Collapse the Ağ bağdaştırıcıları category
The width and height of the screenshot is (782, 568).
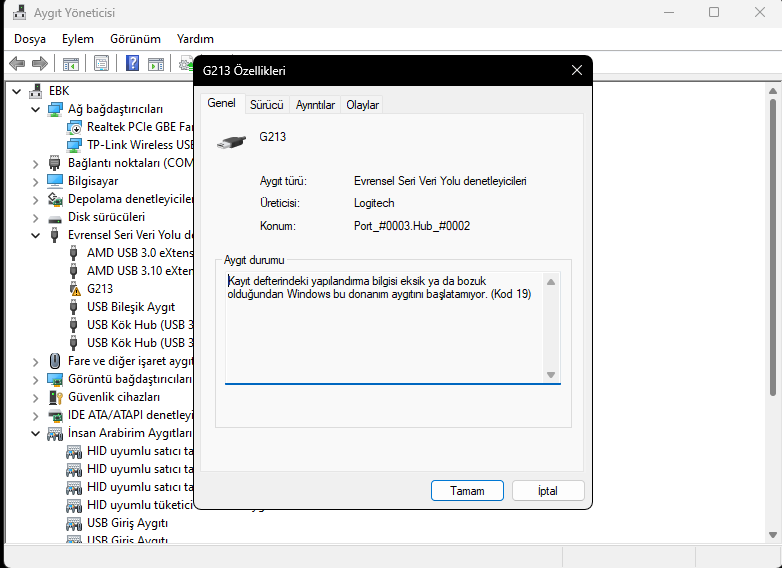click(x=35, y=109)
